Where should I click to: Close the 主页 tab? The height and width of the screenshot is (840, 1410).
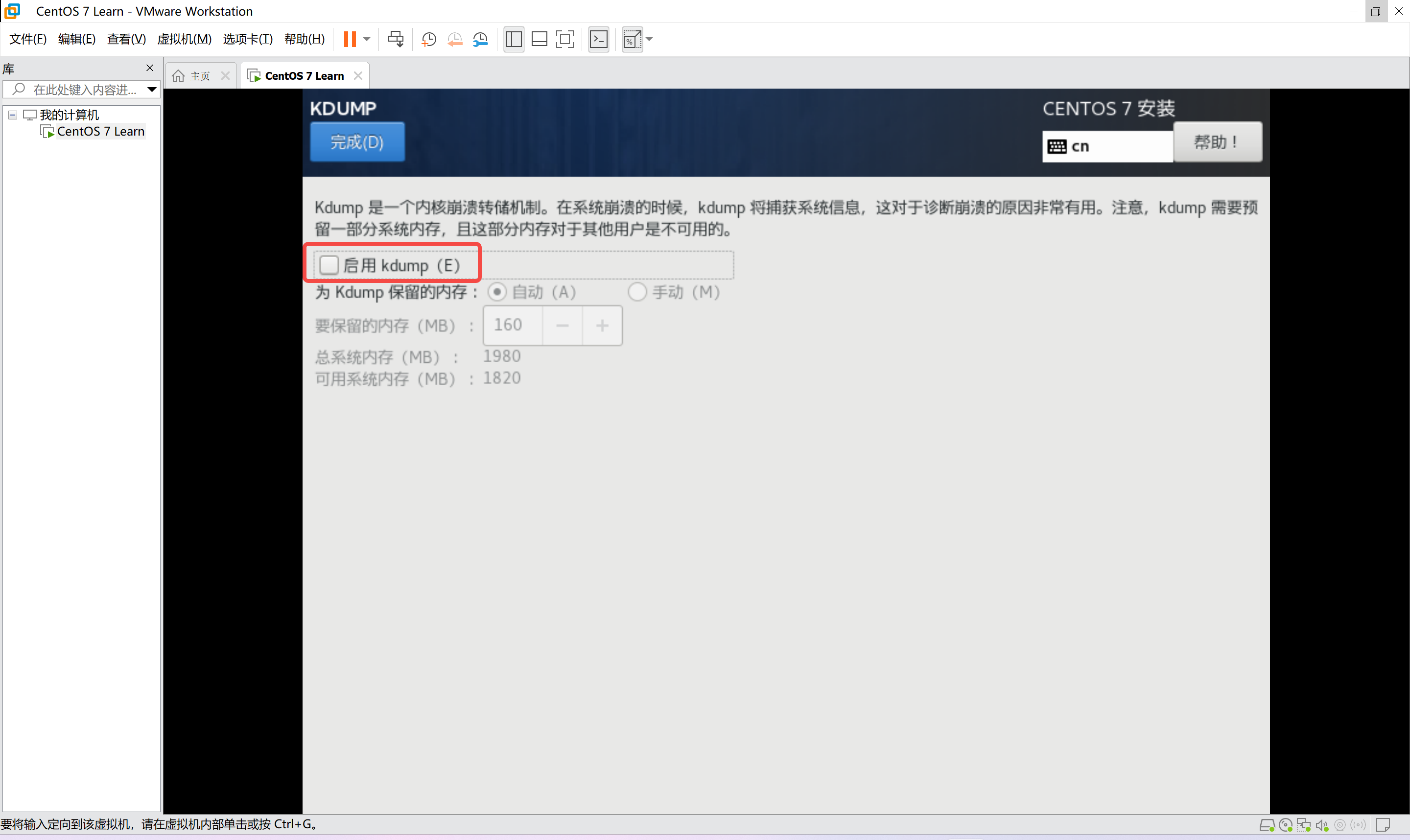click(225, 76)
